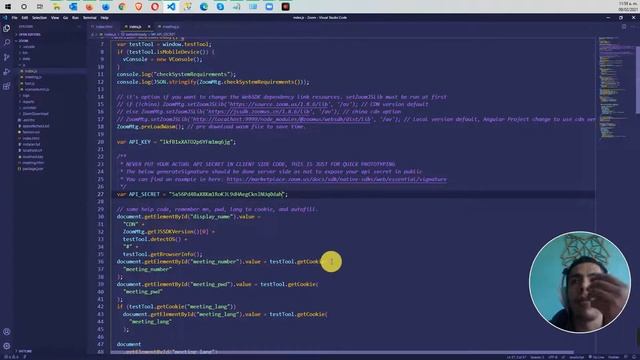640x360 pixels.
Task: Click the marketplace.zoom.us link on line 25
Action: (x=336, y=179)
